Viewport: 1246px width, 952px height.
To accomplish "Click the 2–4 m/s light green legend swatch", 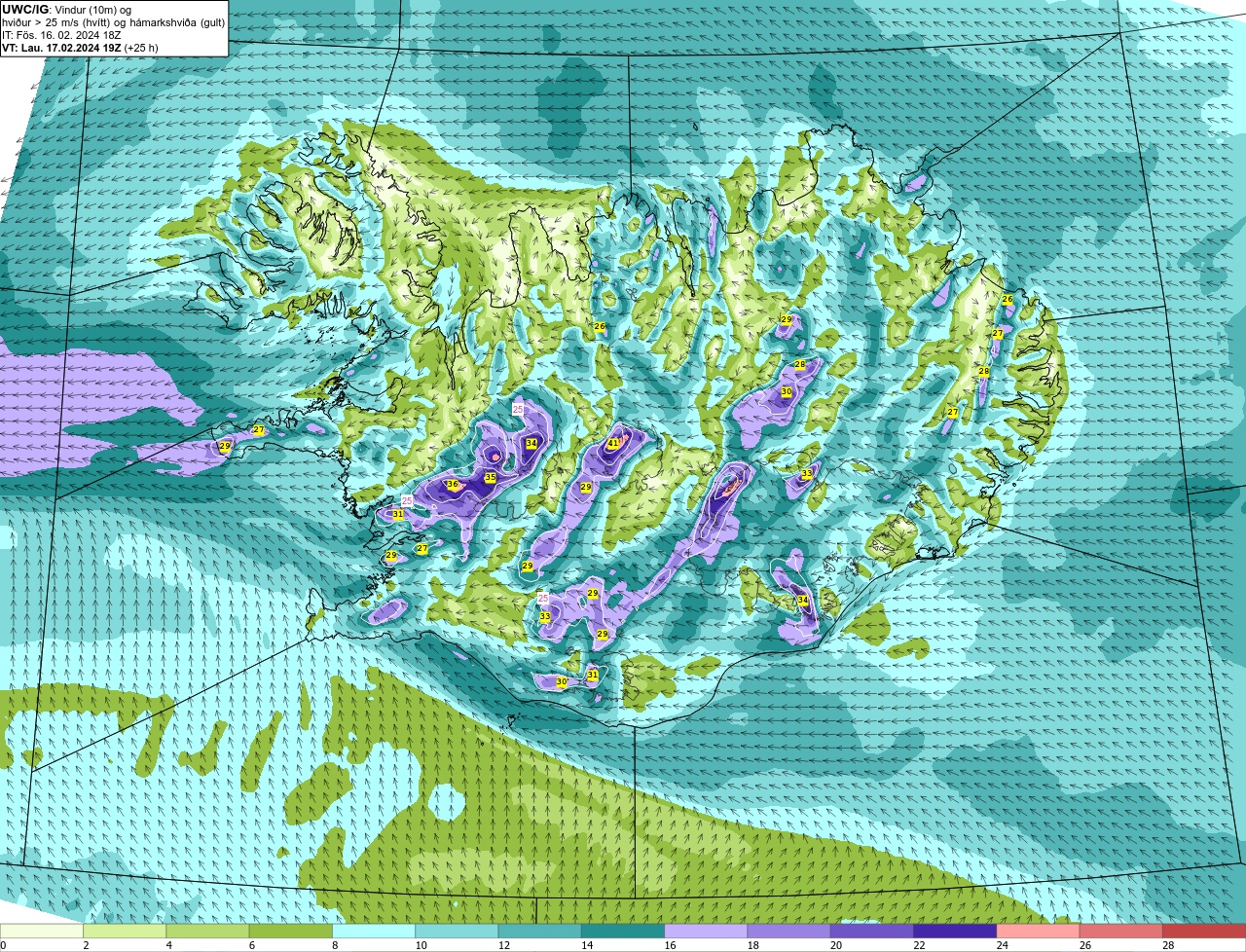I will pos(125,932).
